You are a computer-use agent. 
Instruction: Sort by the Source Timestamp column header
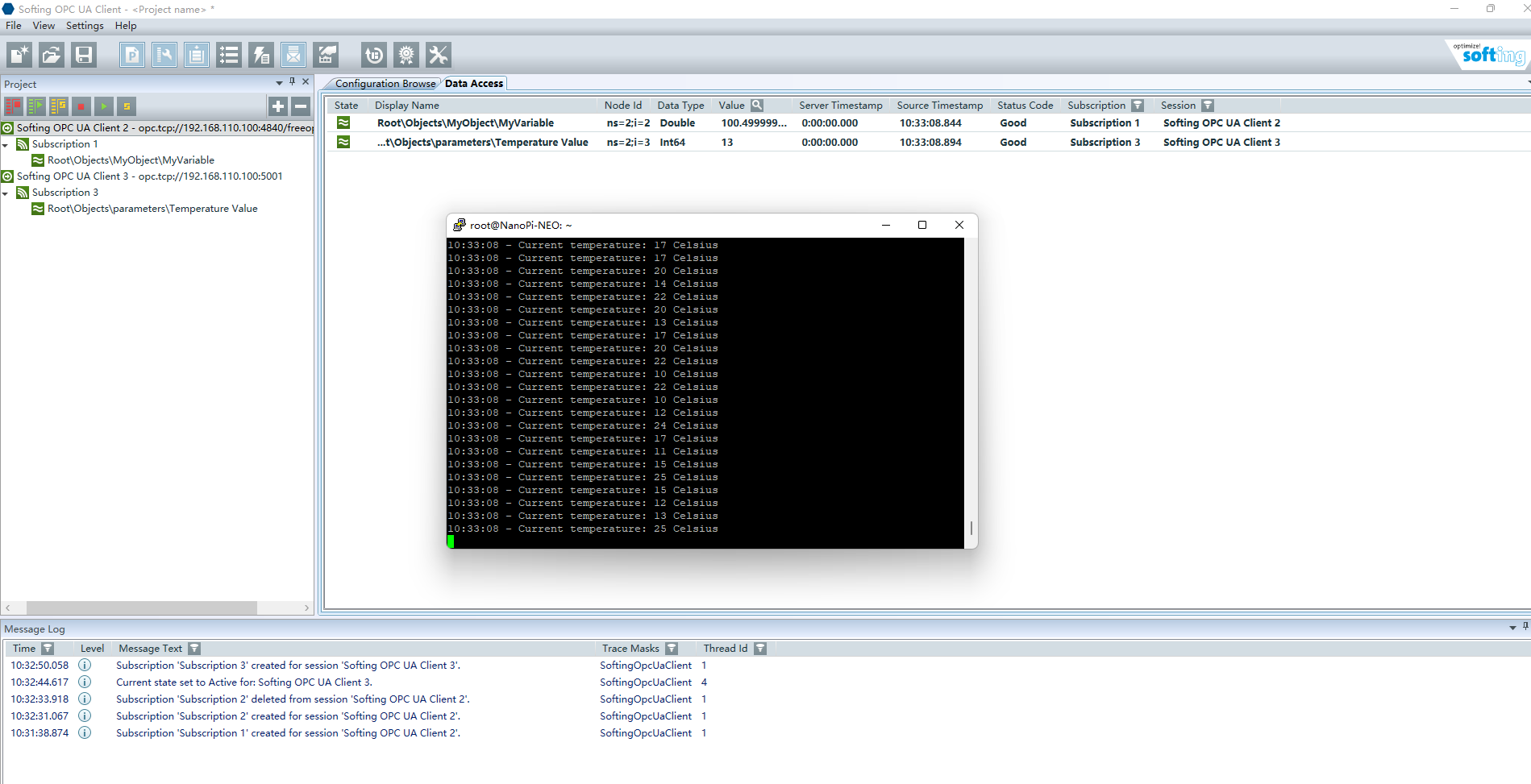[940, 106]
